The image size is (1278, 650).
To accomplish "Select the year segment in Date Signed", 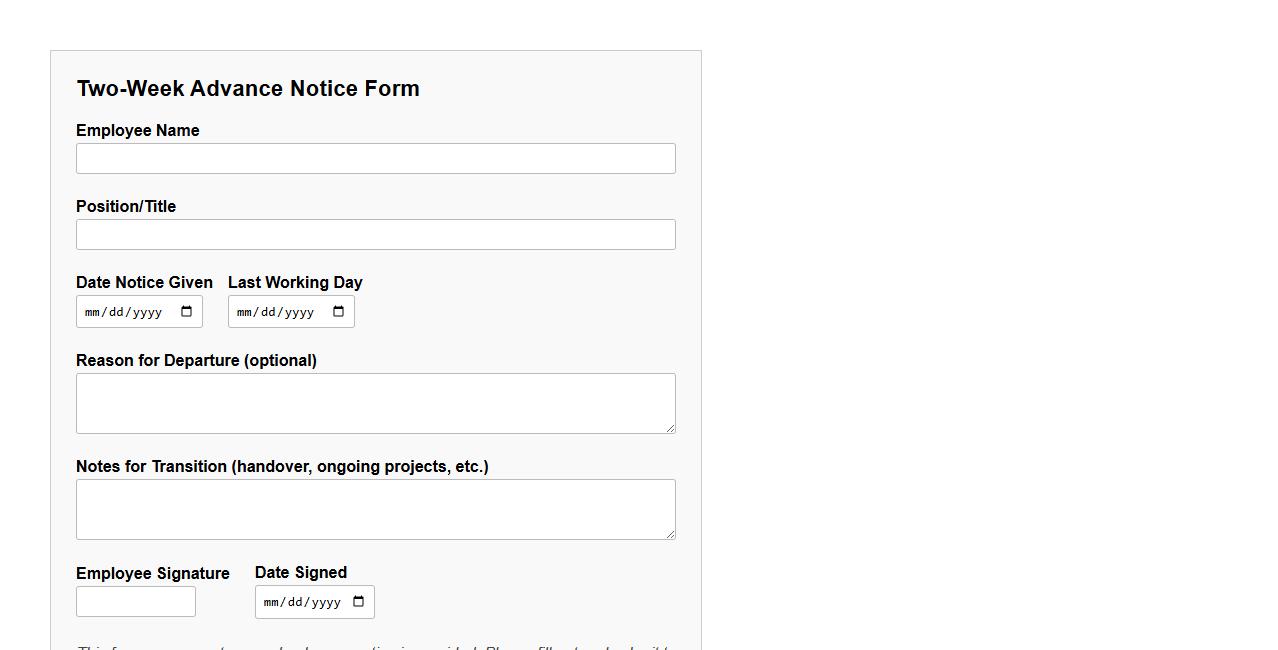I will click(327, 602).
